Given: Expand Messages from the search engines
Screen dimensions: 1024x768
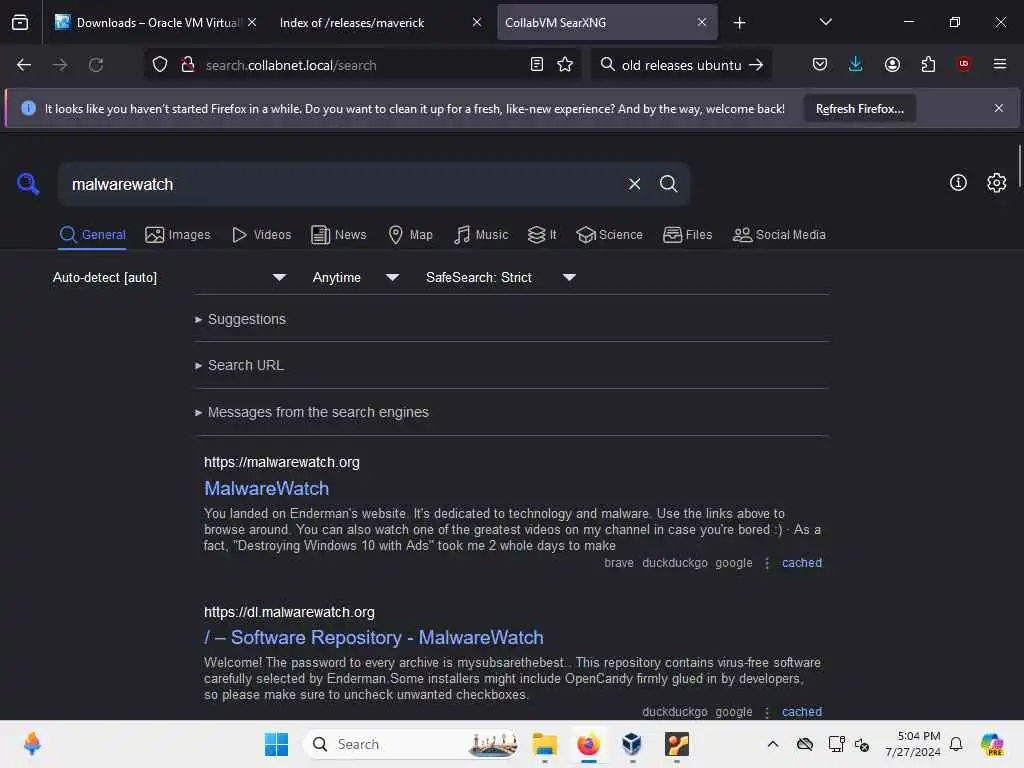Looking at the screenshot, I should coord(312,412).
